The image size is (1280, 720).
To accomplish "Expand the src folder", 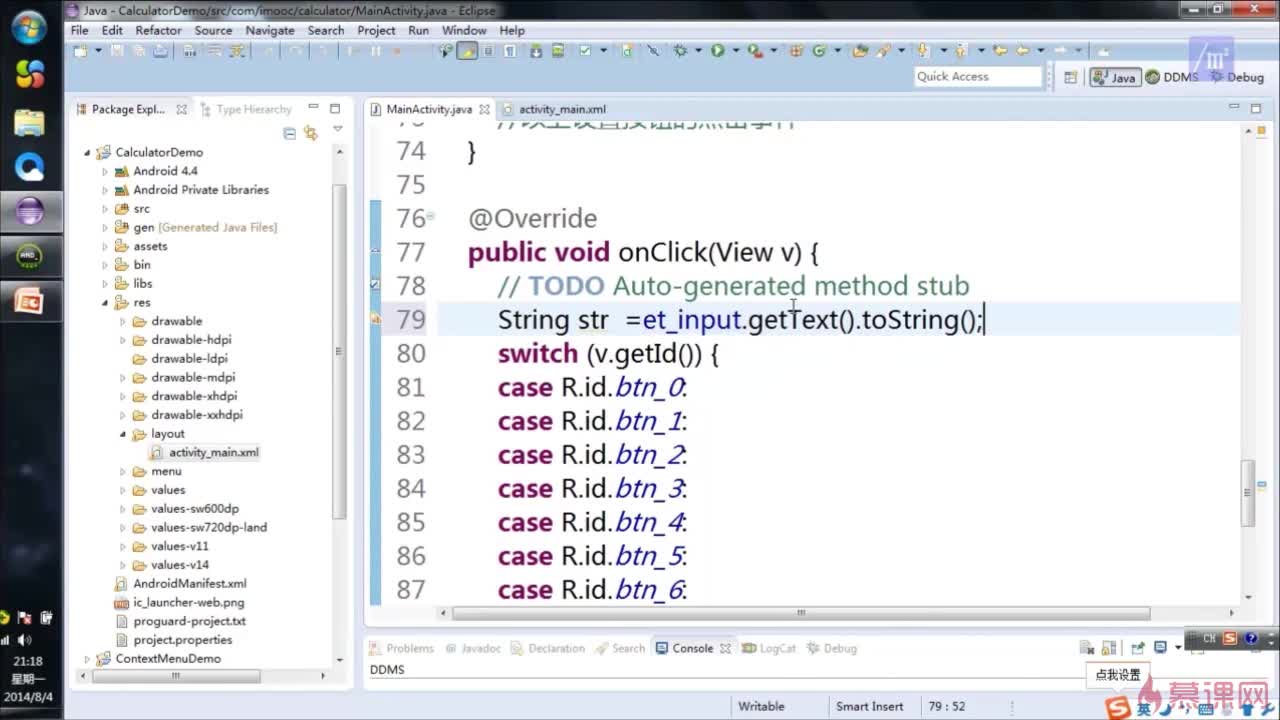I will pyautogui.click(x=105, y=209).
